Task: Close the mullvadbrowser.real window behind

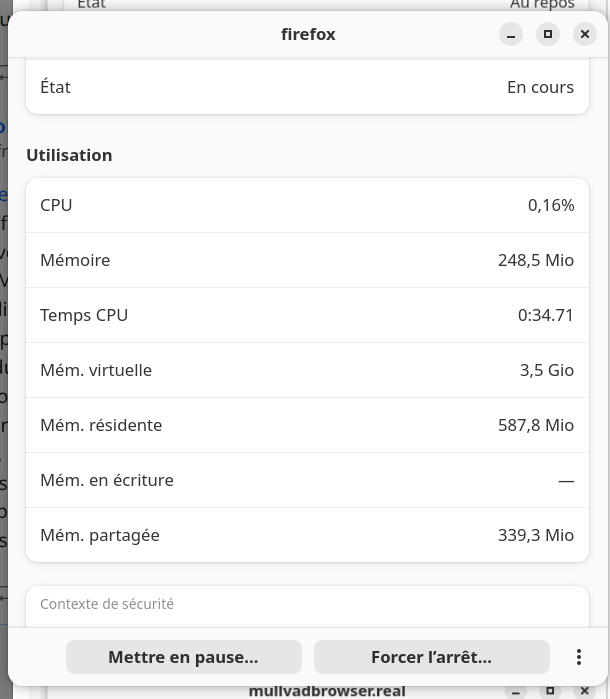Action: point(586,691)
